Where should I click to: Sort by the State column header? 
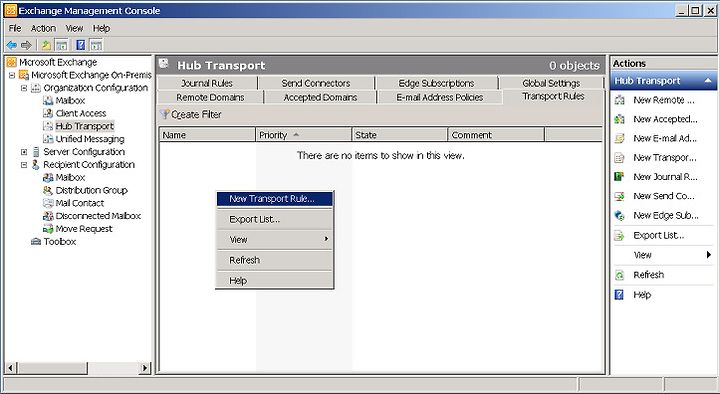click(399, 135)
